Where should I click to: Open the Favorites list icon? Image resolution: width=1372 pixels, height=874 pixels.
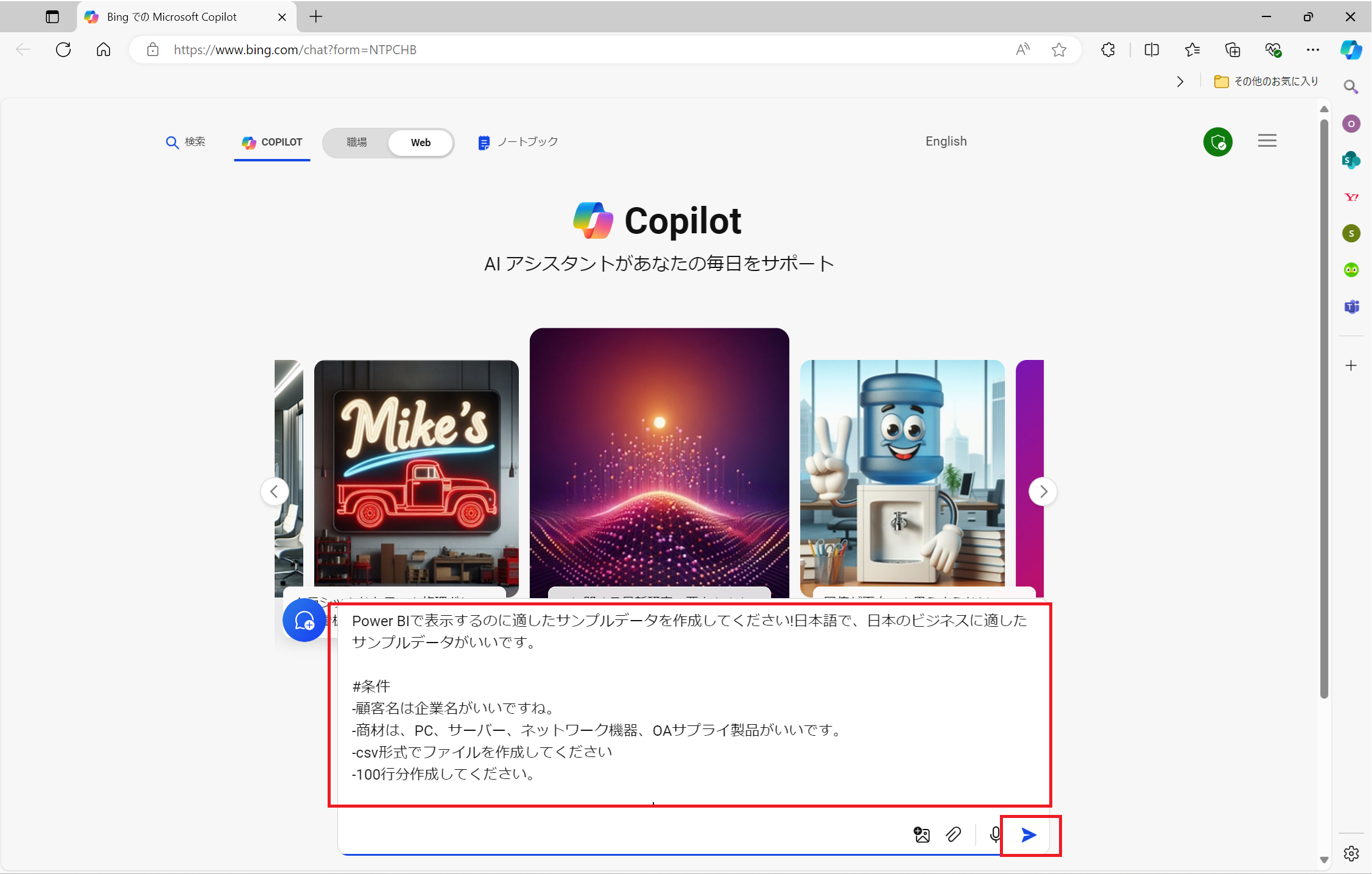tap(1192, 49)
